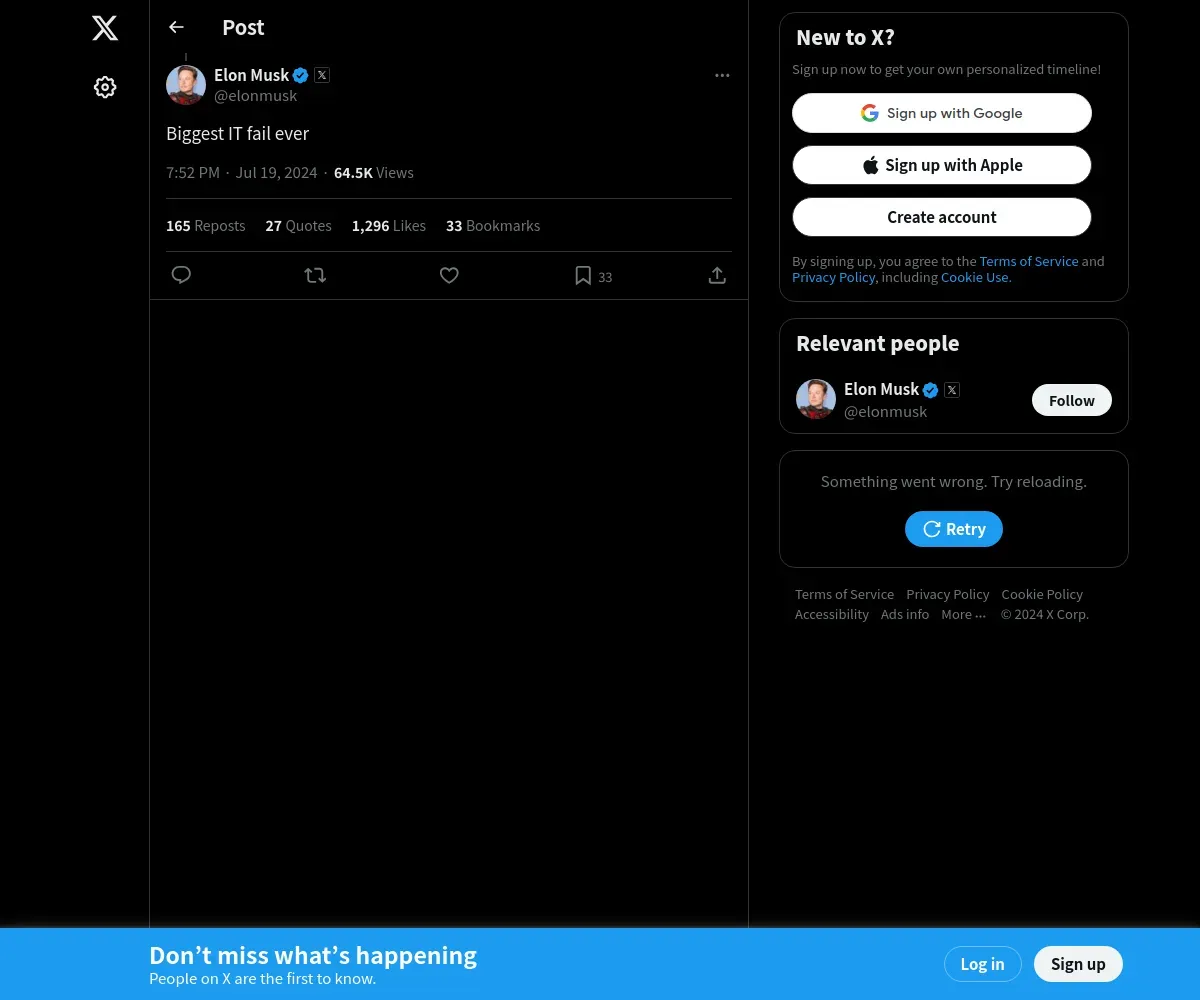Screen dimensions: 1200x1000
Task: Open the X logo home icon
Action: click(x=105, y=28)
